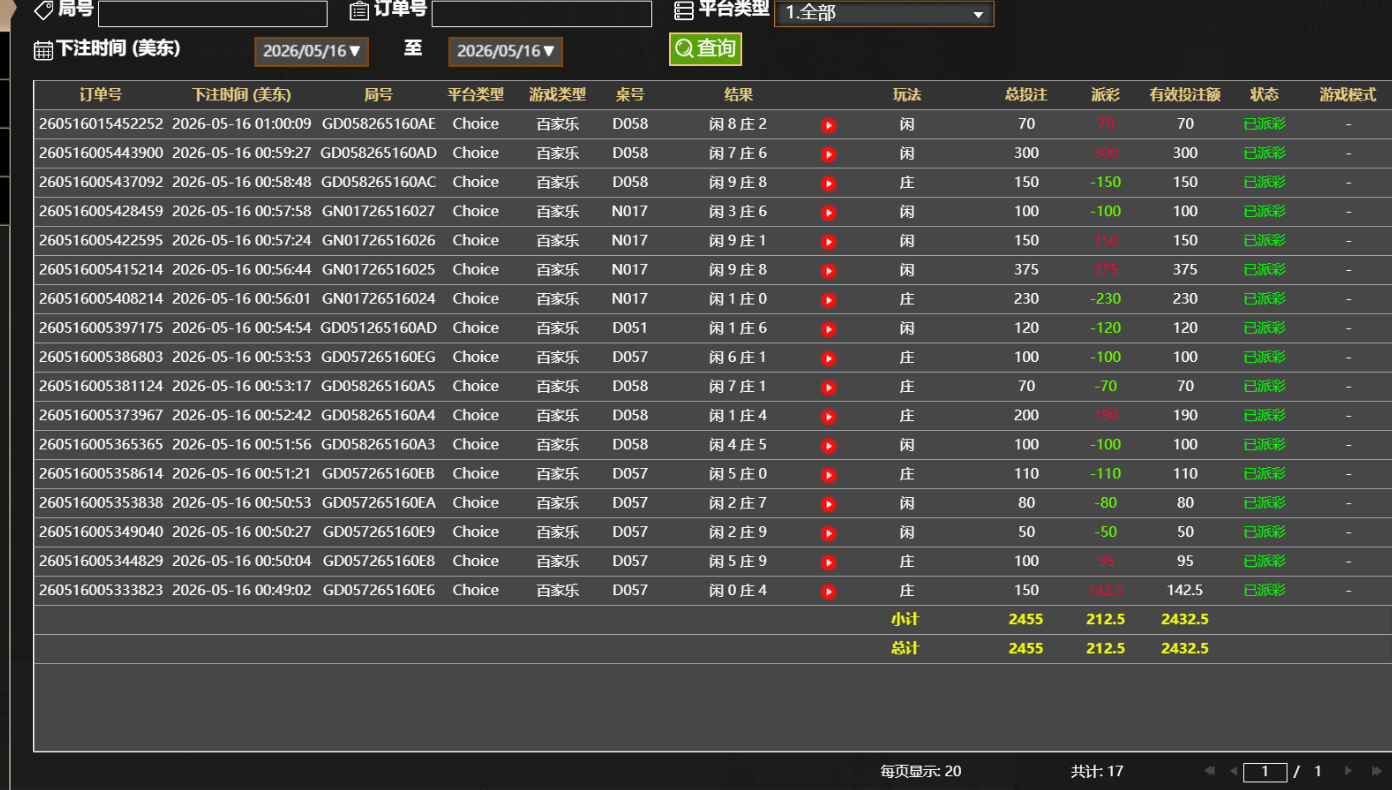Click payout value -230
The width and height of the screenshot is (1392, 790).
pos(1105,299)
